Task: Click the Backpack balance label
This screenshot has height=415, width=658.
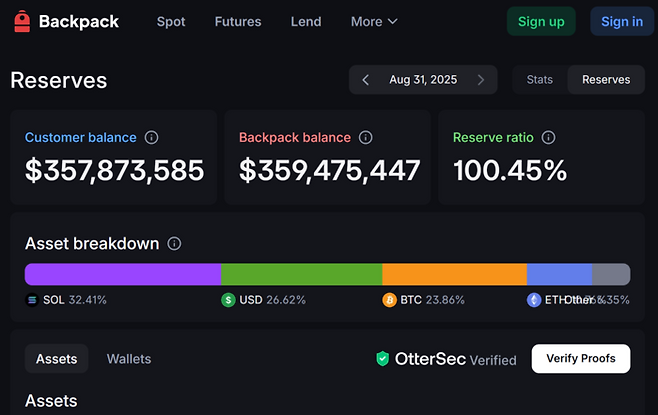Action: (295, 137)
